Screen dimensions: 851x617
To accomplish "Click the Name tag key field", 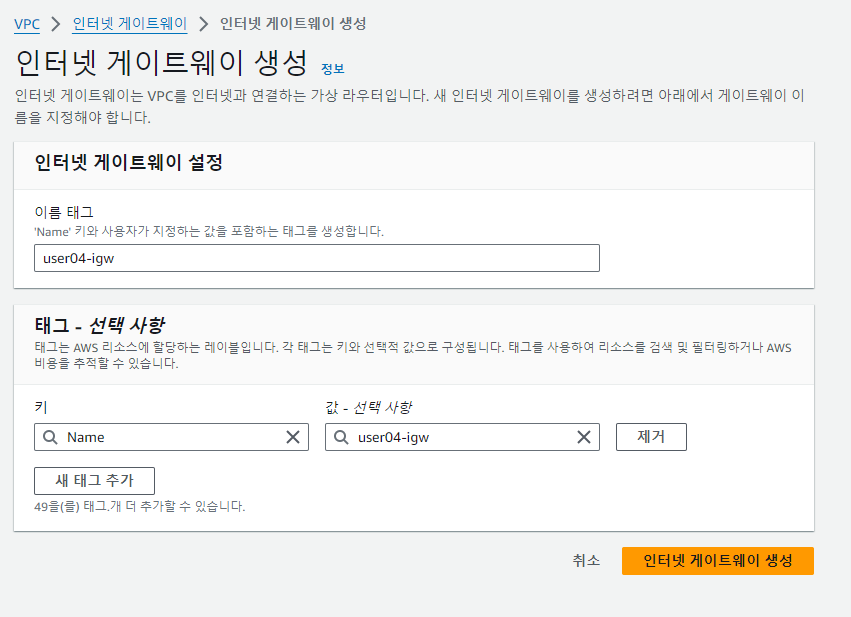I will 172,437.
